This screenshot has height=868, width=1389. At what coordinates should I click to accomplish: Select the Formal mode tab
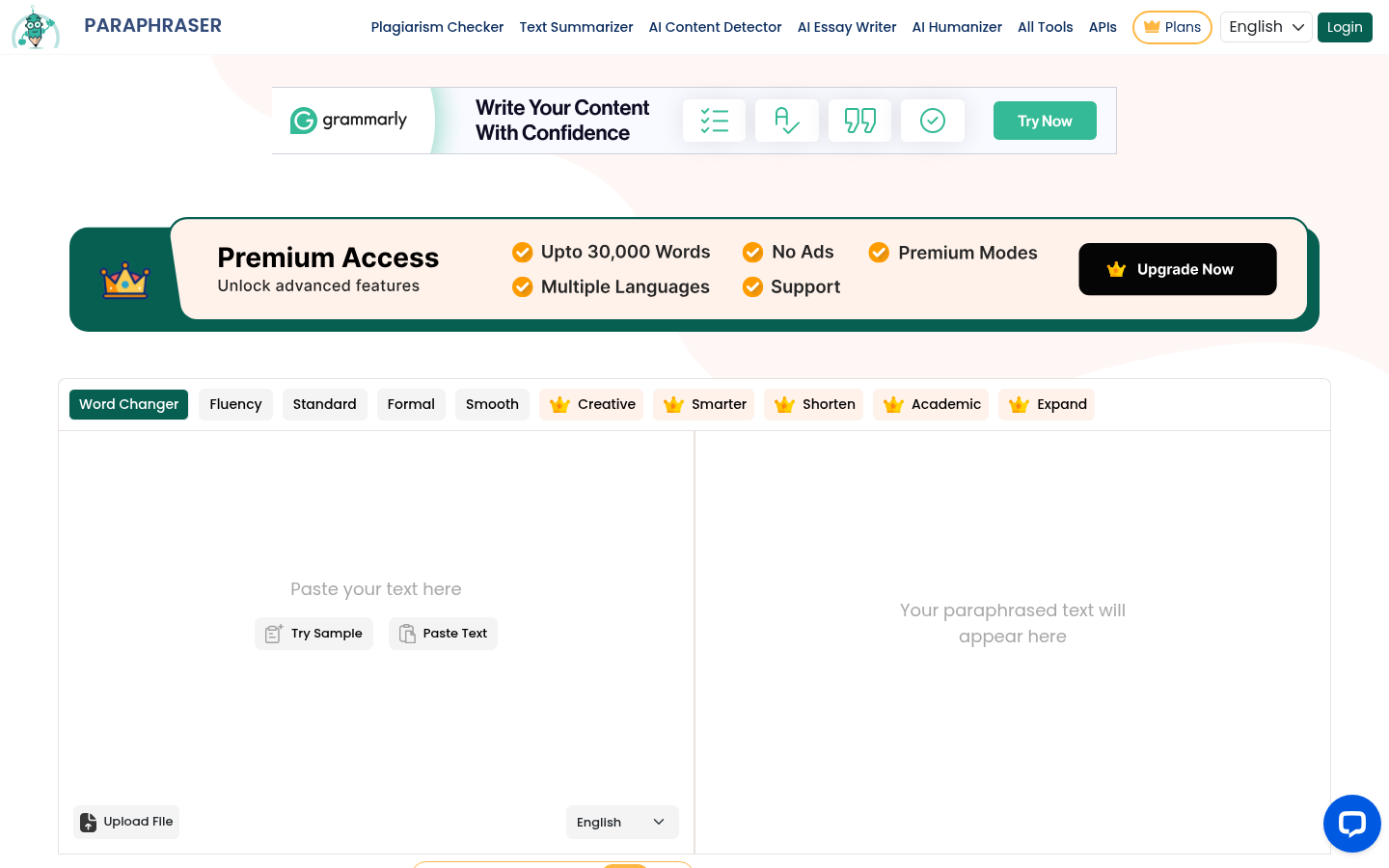[411, 404]
